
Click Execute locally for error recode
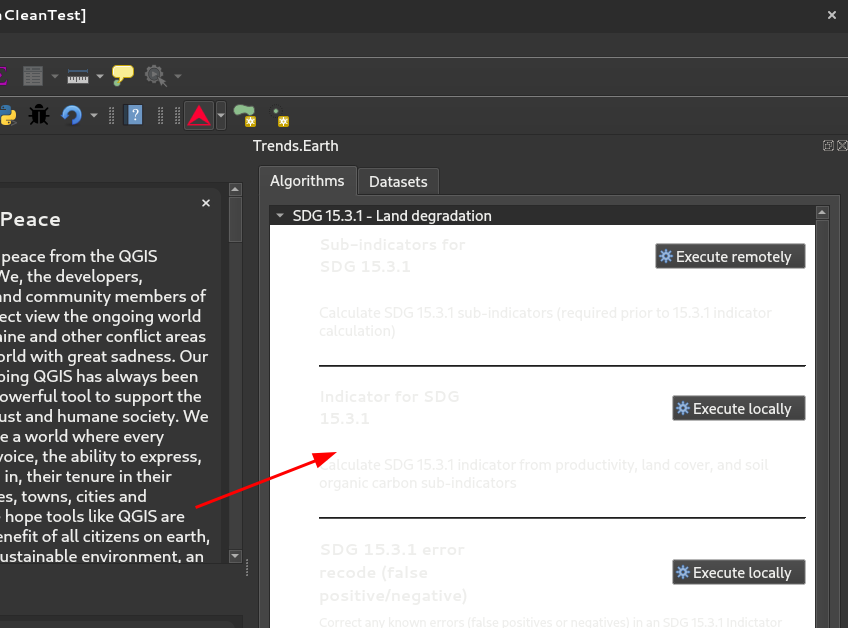click(x=739, y=572)
